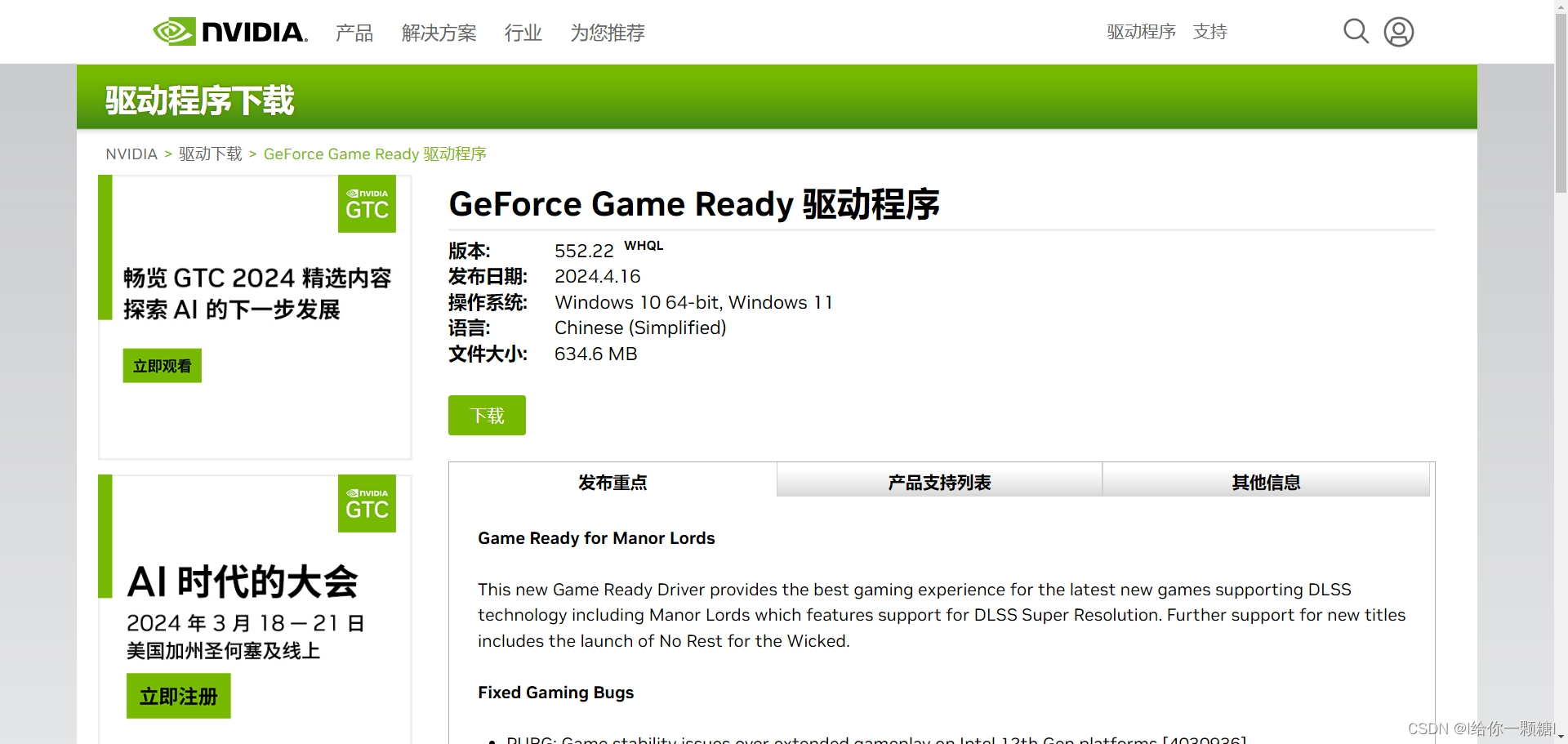Viewport: 1568px width, 744px height.
Task: Open the 行业 menu
Action: 523,33
